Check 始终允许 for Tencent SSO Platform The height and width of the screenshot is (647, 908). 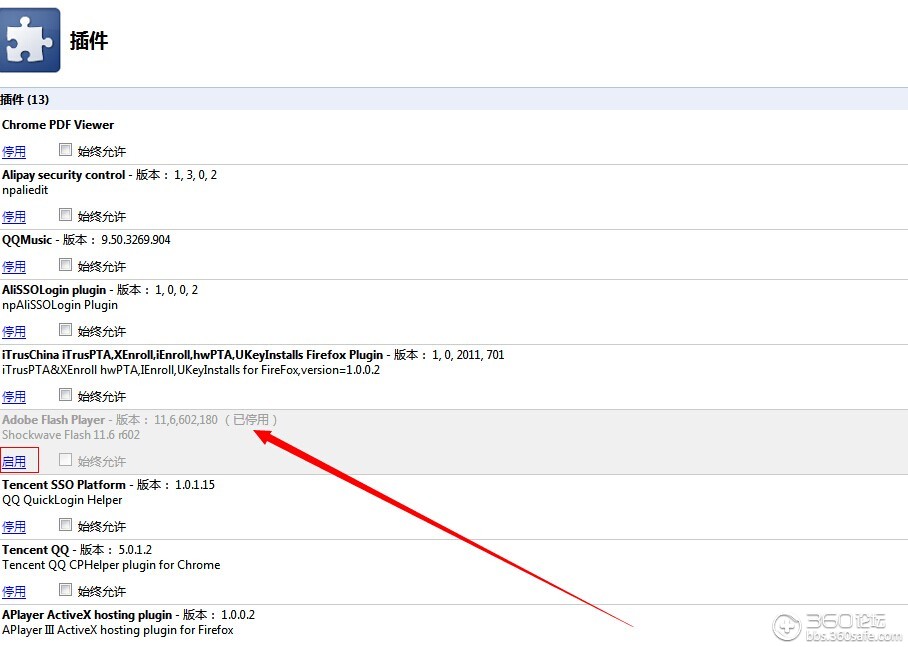click(x=65, y=525)
